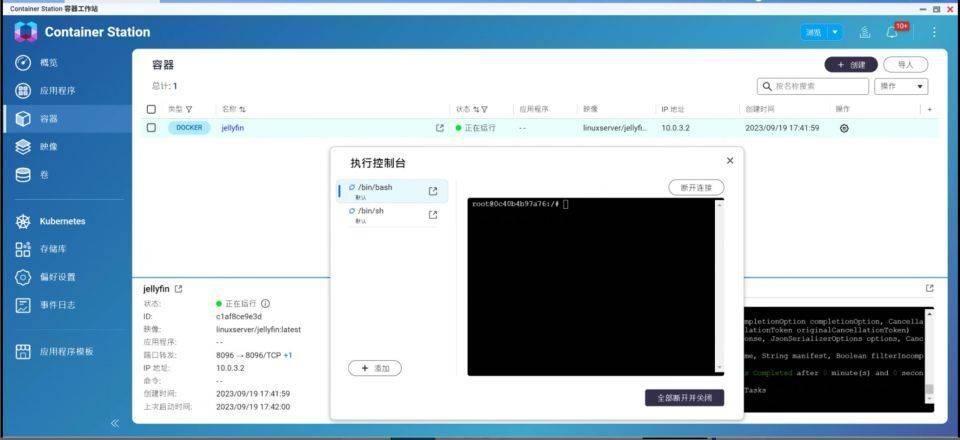Pop out the /bin/bash console

(x=433, y=192)
